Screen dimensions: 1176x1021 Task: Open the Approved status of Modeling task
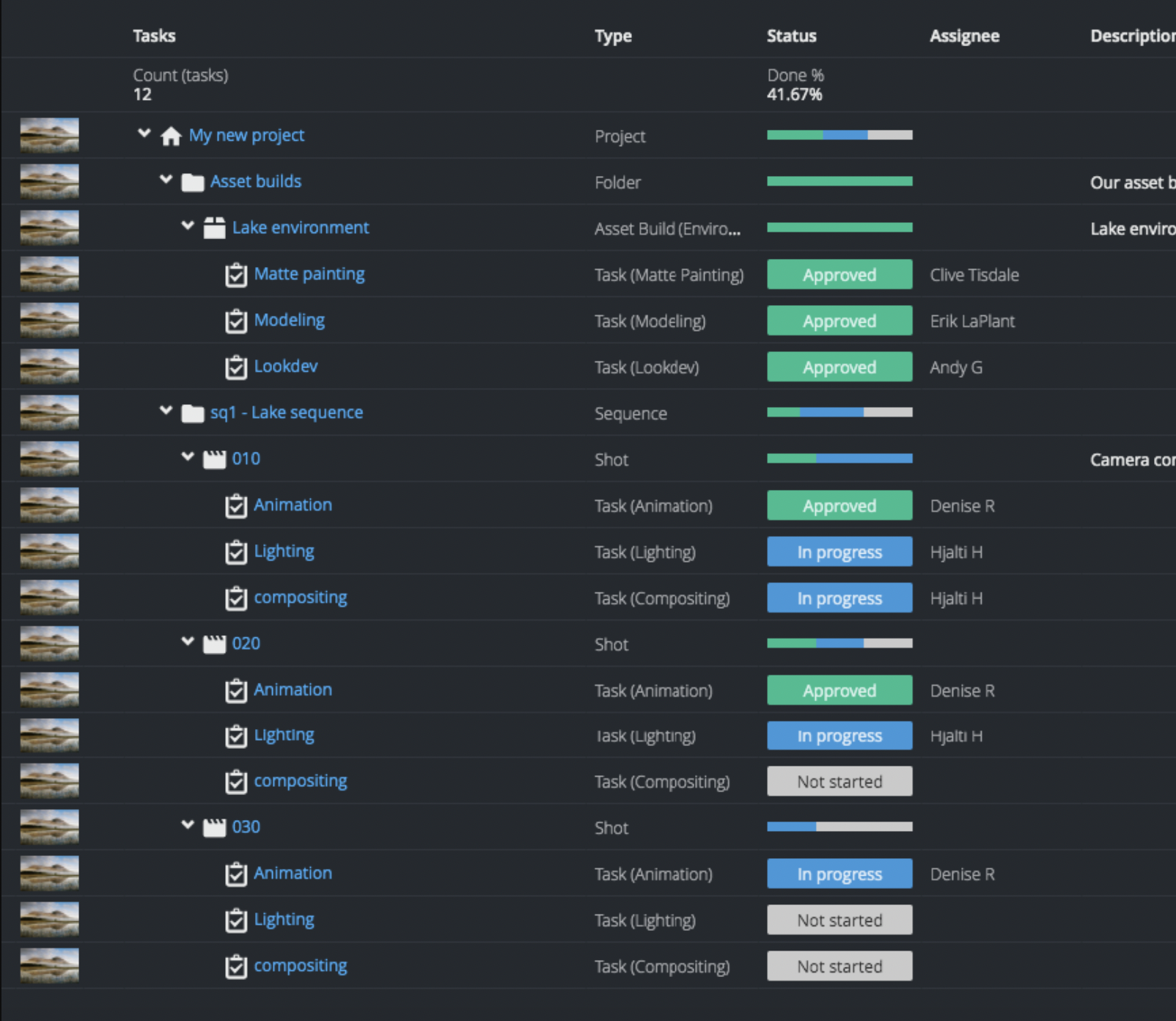click(x=839, y=321)
